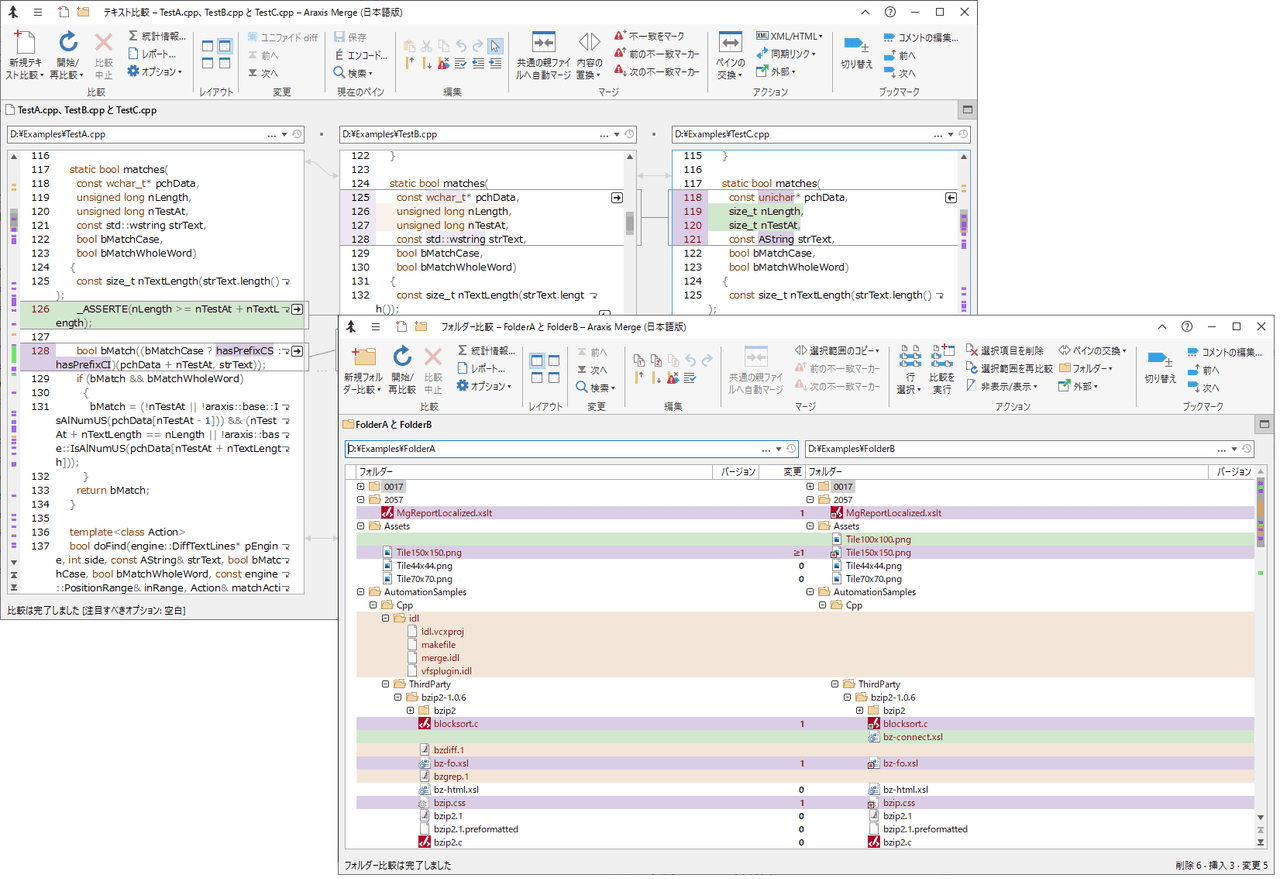Click 選択範囲を再比較 in folder comparison
The width and height of the screenshot is (1280, 879).
click(x=1009, y=368)
